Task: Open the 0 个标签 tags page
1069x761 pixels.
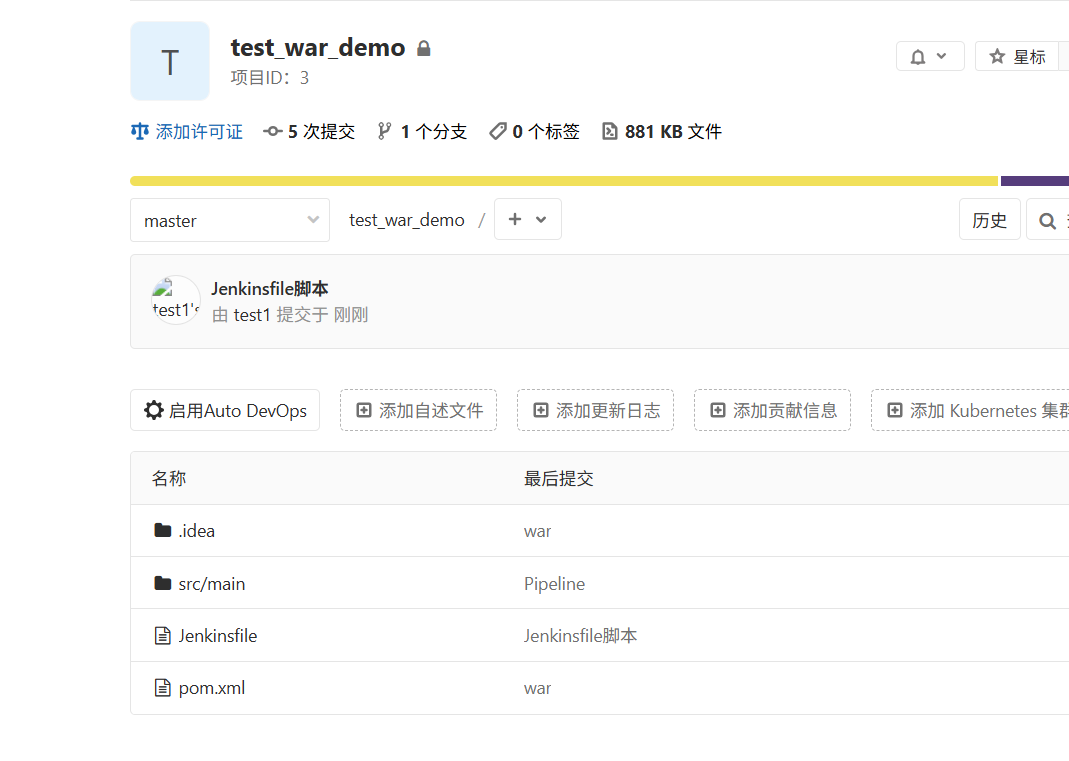Action: [x=534, y=132]
